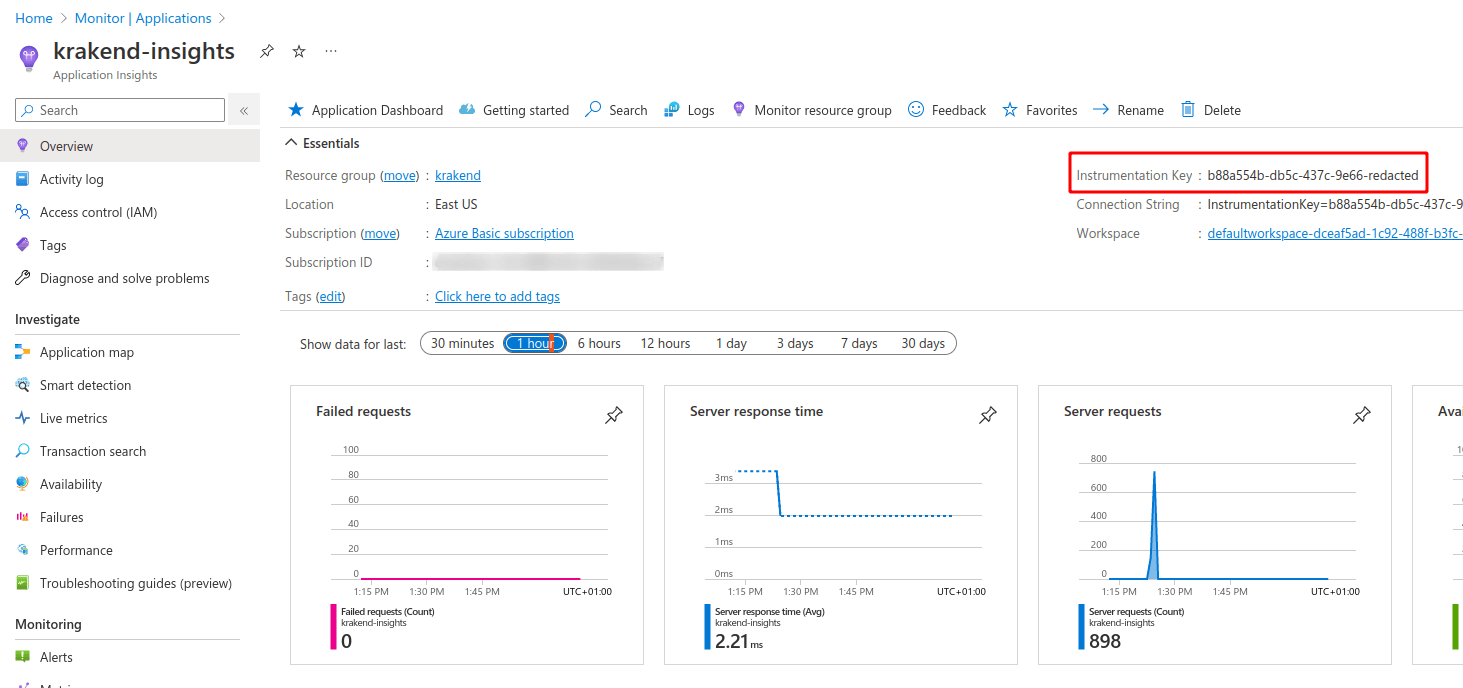The height and width of the screenshot is (688, 1463).
Task: Select 7 days time range
Action: 859,343
